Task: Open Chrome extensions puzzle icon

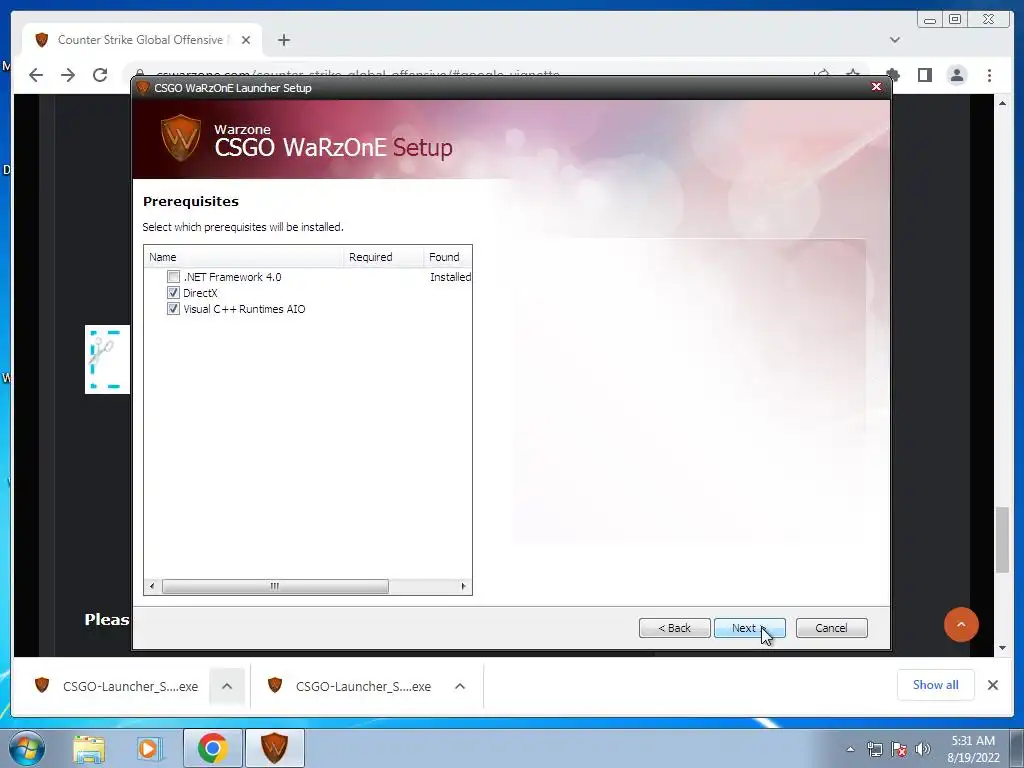Action: coord(893,75)
